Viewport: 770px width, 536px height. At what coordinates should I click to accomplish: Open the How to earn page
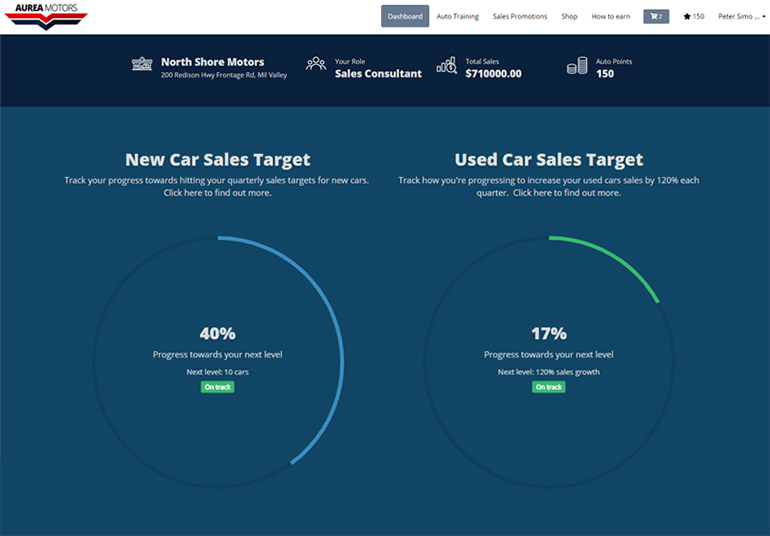pos(611,16)
